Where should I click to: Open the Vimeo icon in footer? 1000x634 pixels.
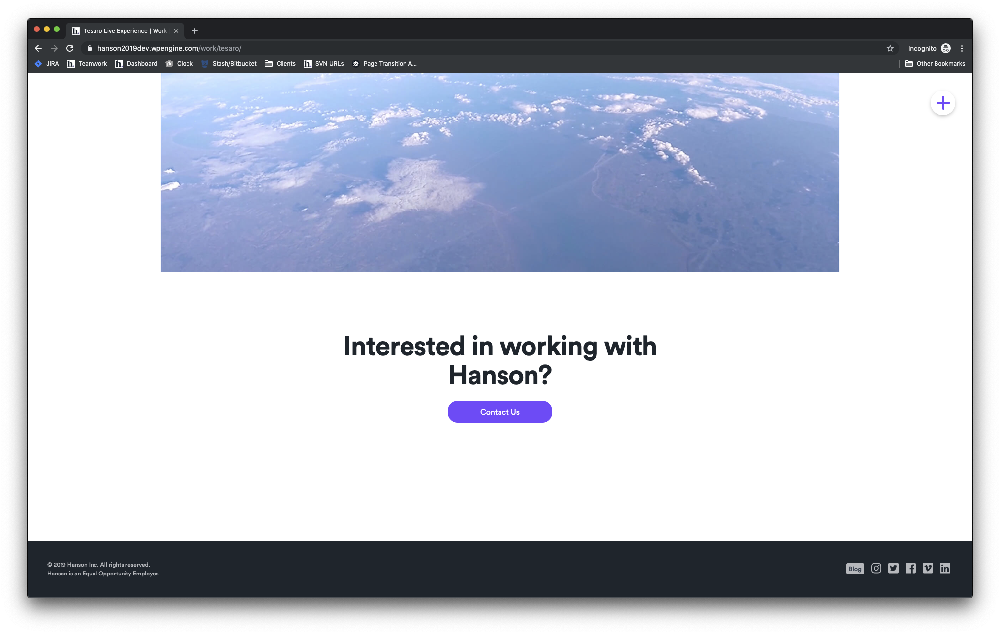pos(928,568)
